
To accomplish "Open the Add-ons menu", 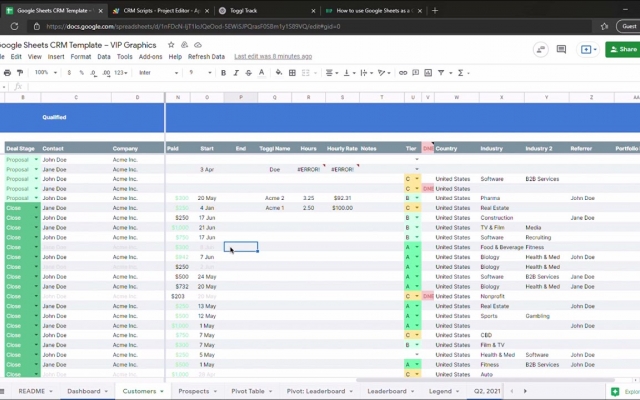I will tap(150, 57).
